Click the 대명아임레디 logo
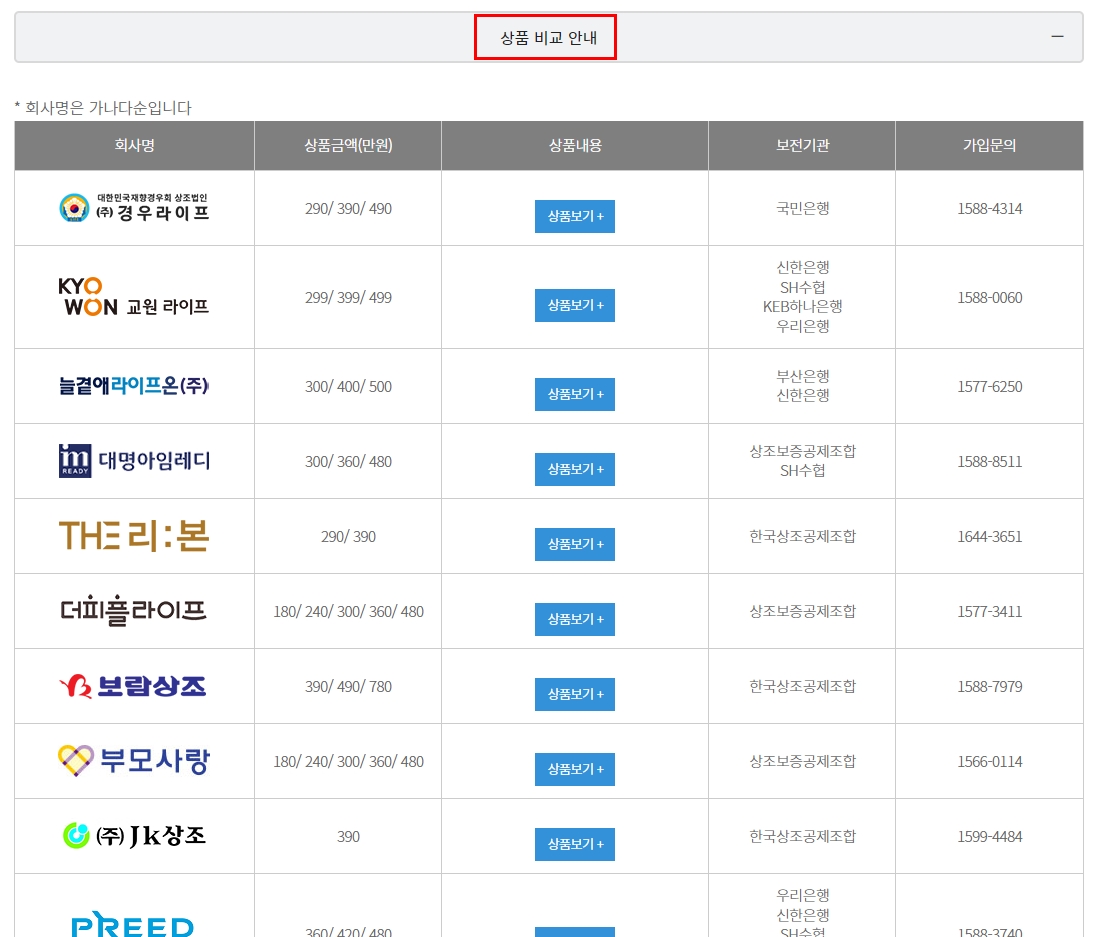1100x937 pixels. 134,461
